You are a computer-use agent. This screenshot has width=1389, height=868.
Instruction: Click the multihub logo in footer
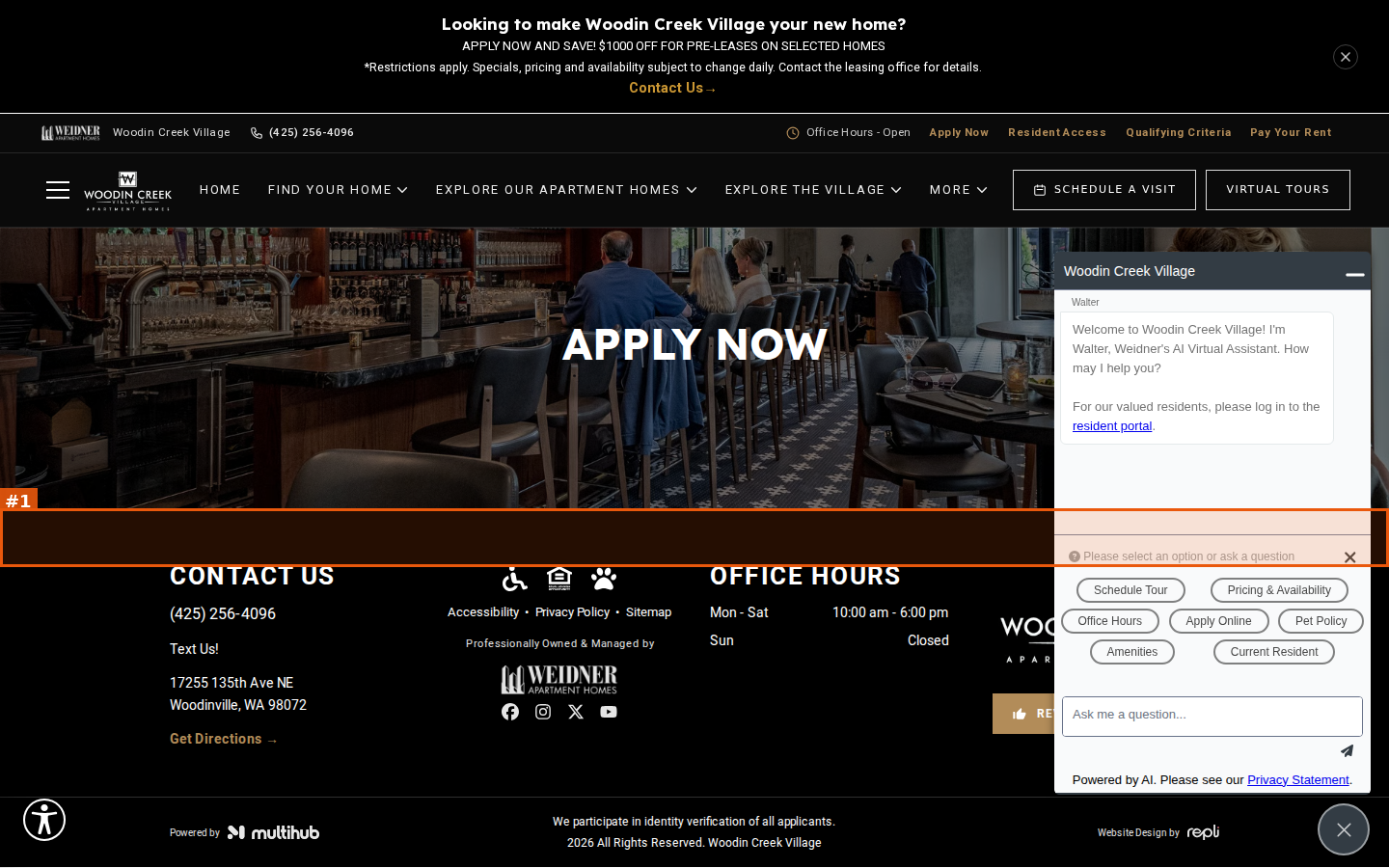(x=273, y=832)
